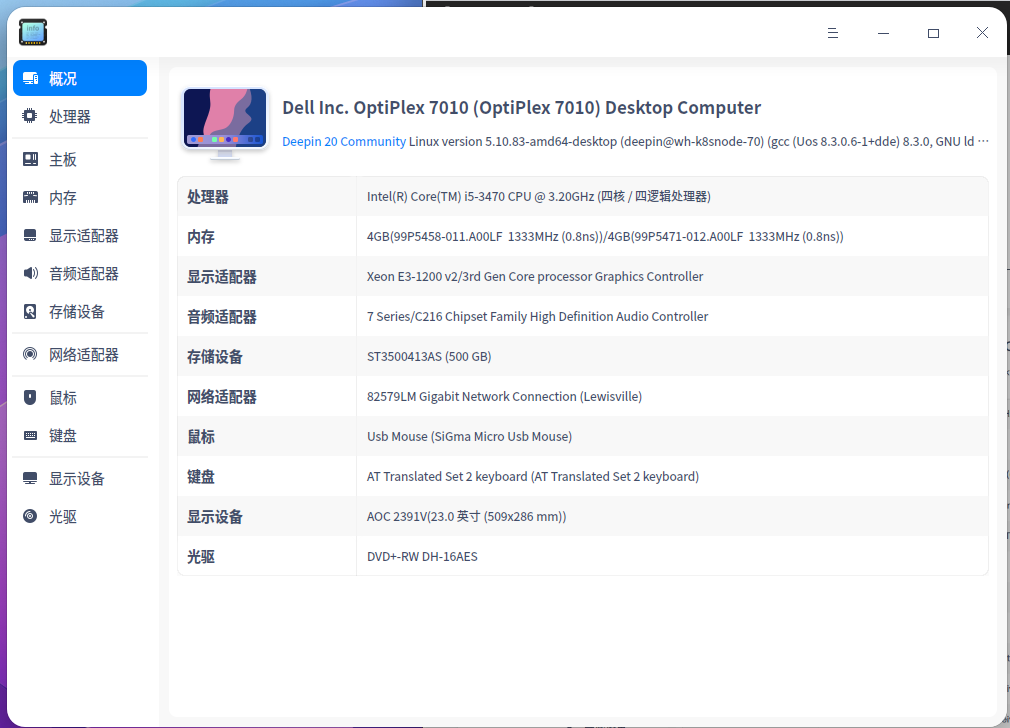Select the 鼠标 sidebar label
This screenshot has width=1010, height=728.
tap(63, 398)
